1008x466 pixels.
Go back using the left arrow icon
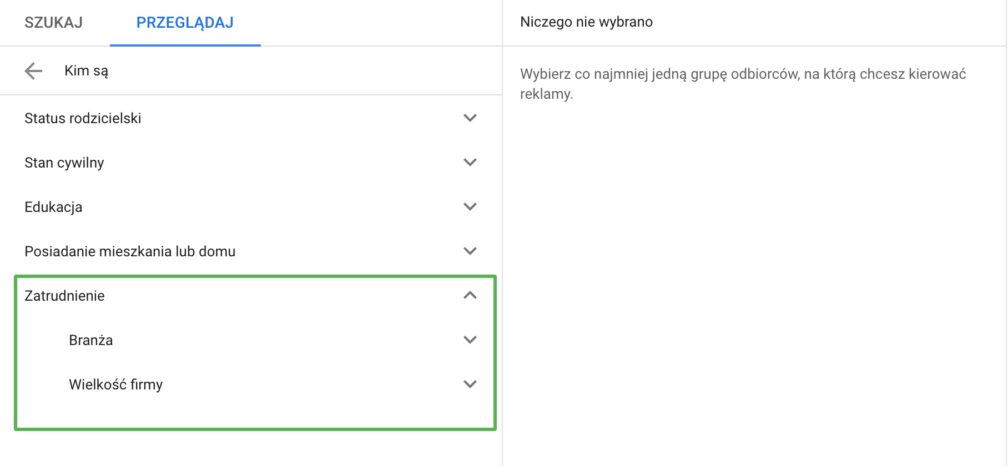point(33,71)
